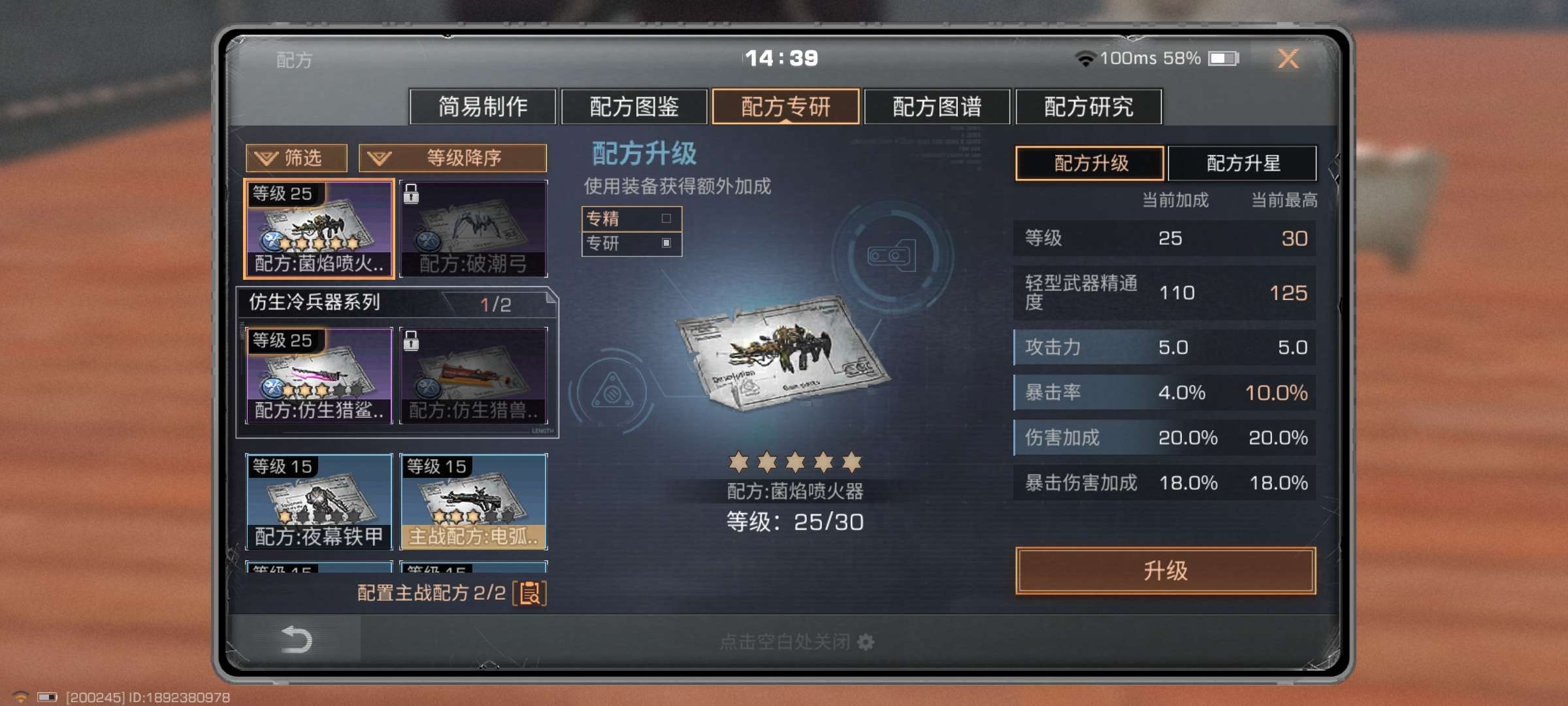
Task: Tap the circular blueprint slot icon above the recipe
Action: tap(892, 255)
